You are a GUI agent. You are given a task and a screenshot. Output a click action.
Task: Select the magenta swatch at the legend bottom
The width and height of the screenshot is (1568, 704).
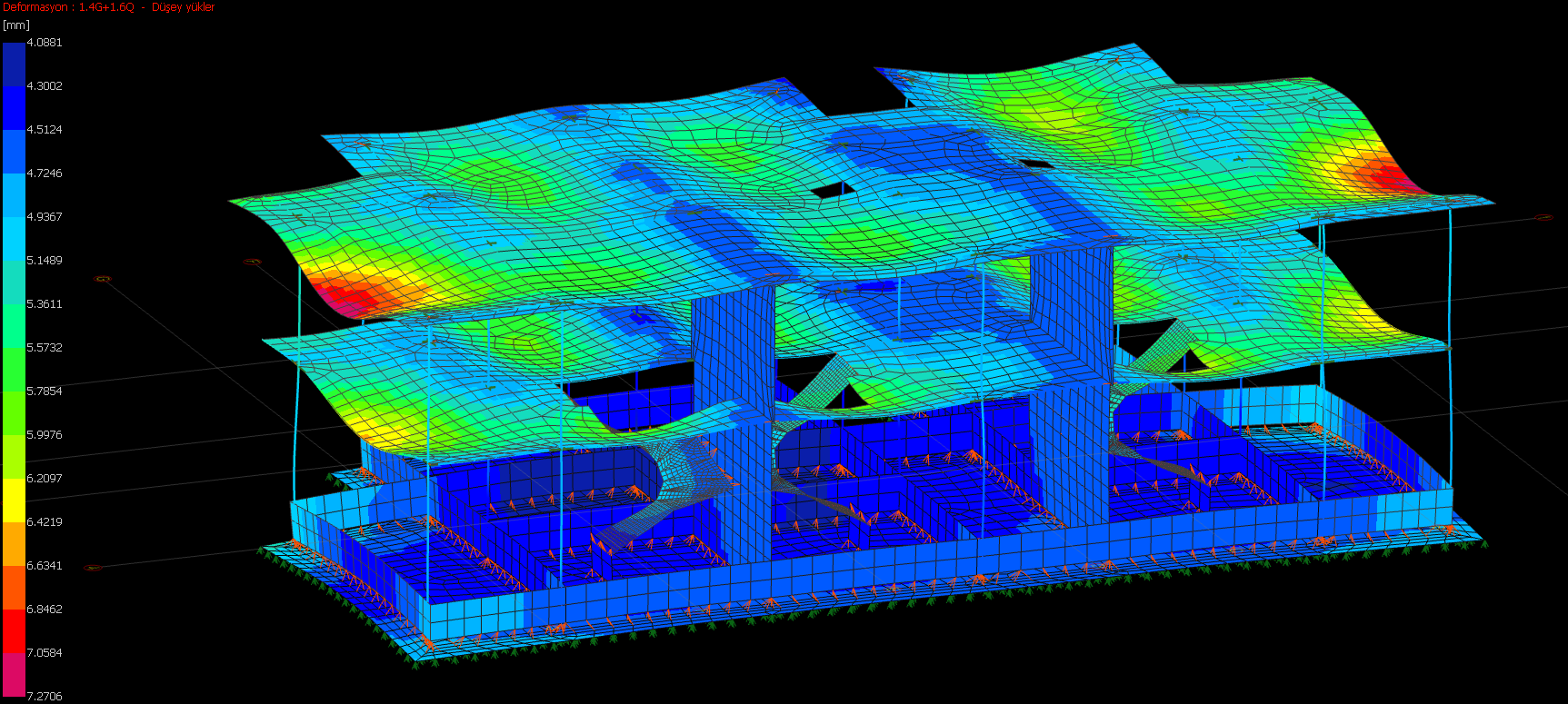pos(14,674)
